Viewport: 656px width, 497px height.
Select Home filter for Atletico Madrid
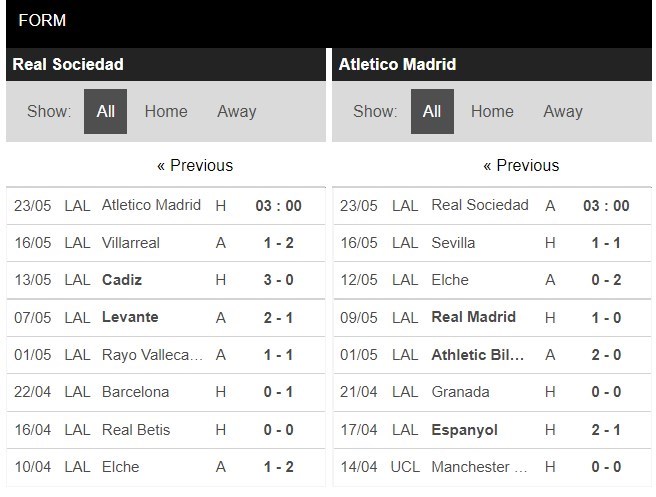tap(492, 111)
